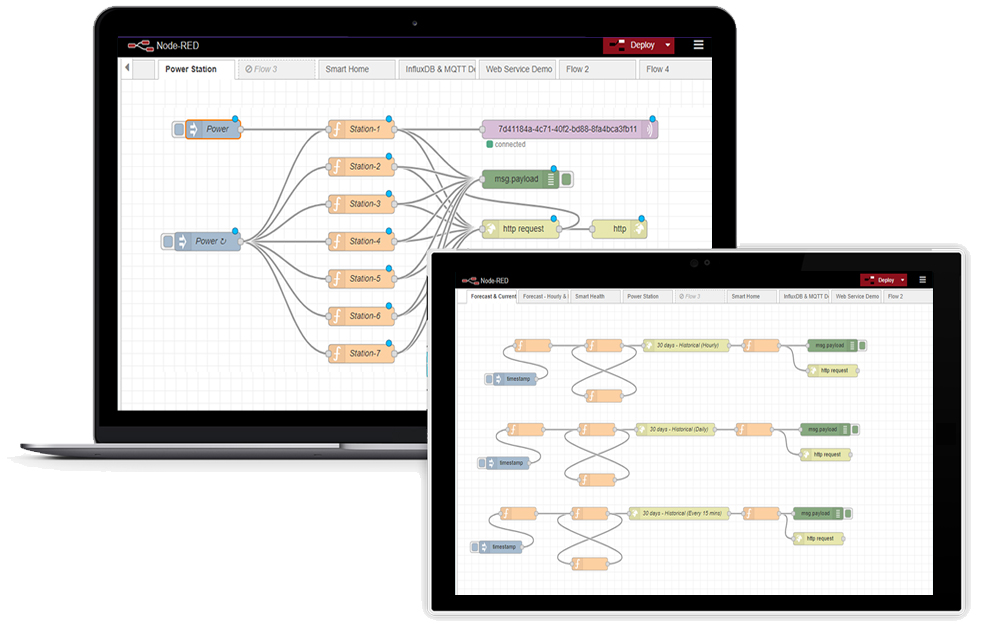
Task: Open the hamburger menu on the tablet
Action: (x=922, y=280)
